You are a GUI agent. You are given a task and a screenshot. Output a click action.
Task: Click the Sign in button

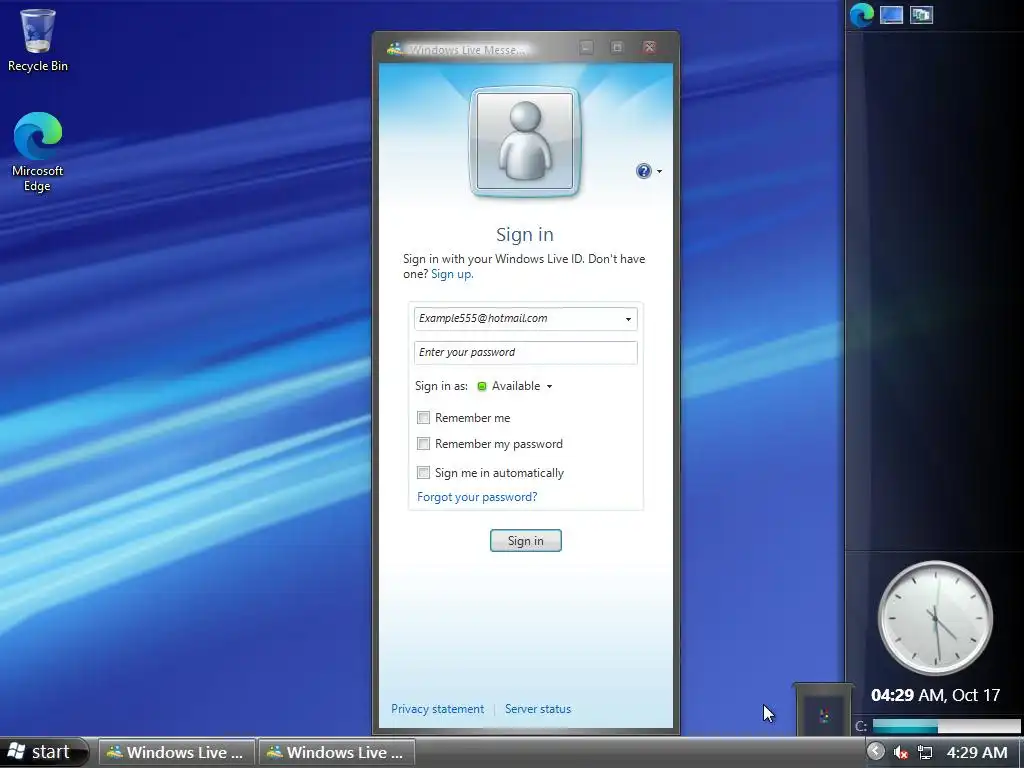pos(526,541)
